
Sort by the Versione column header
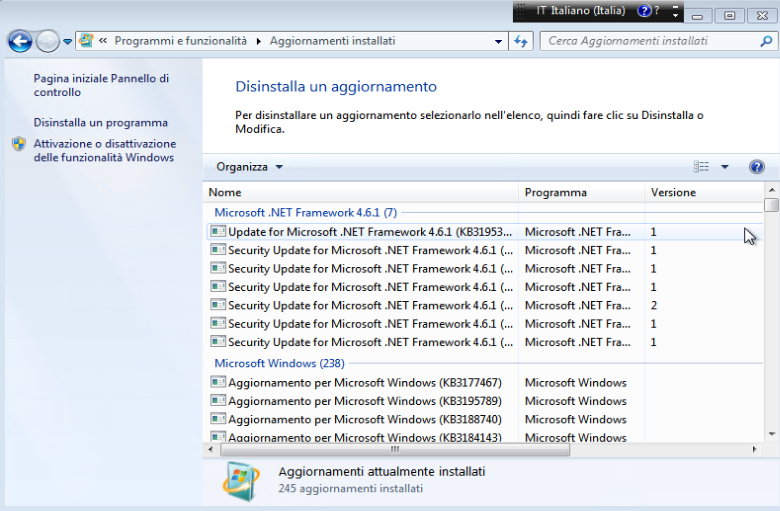coord(703,193)
